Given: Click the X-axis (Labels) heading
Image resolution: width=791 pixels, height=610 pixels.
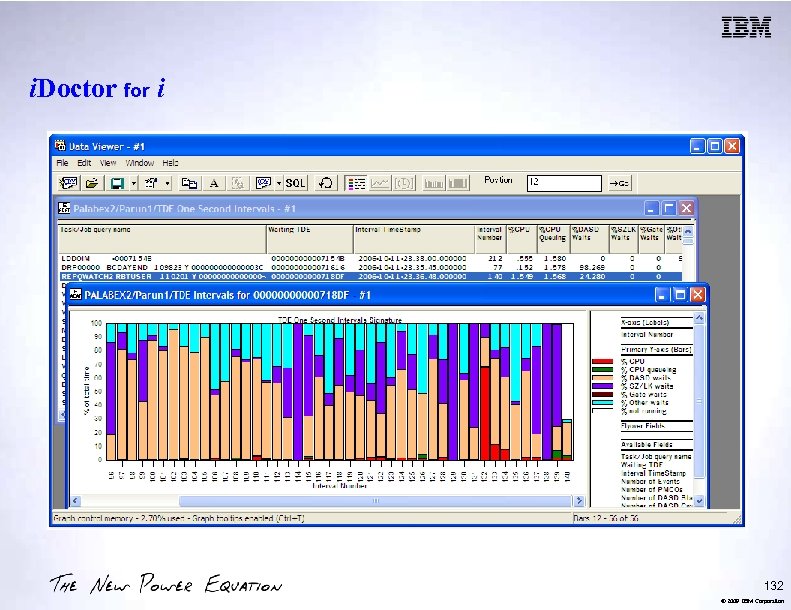Looking at the screenshot, I should pos(645,322).
